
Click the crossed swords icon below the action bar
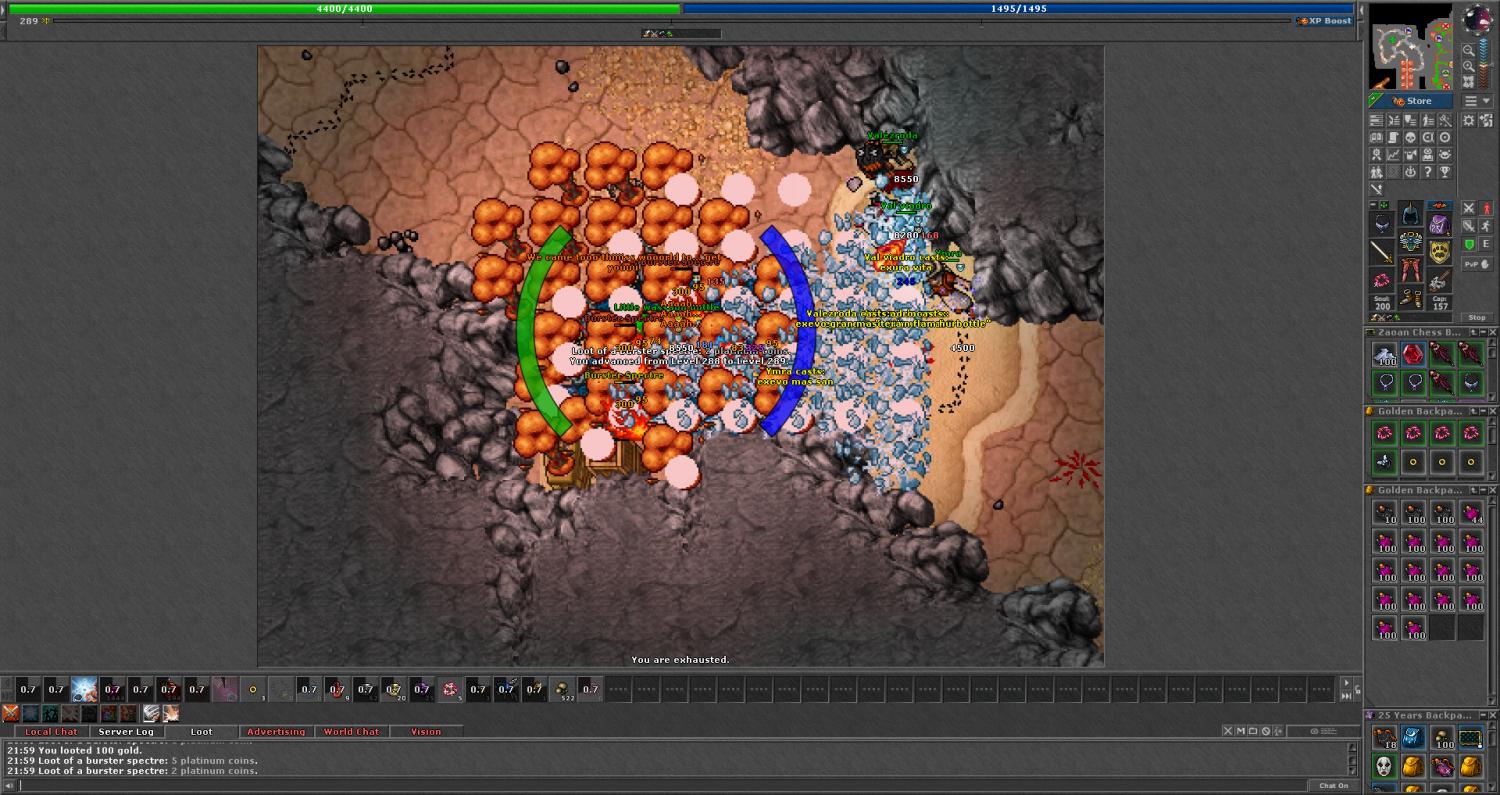click(10, 713)
